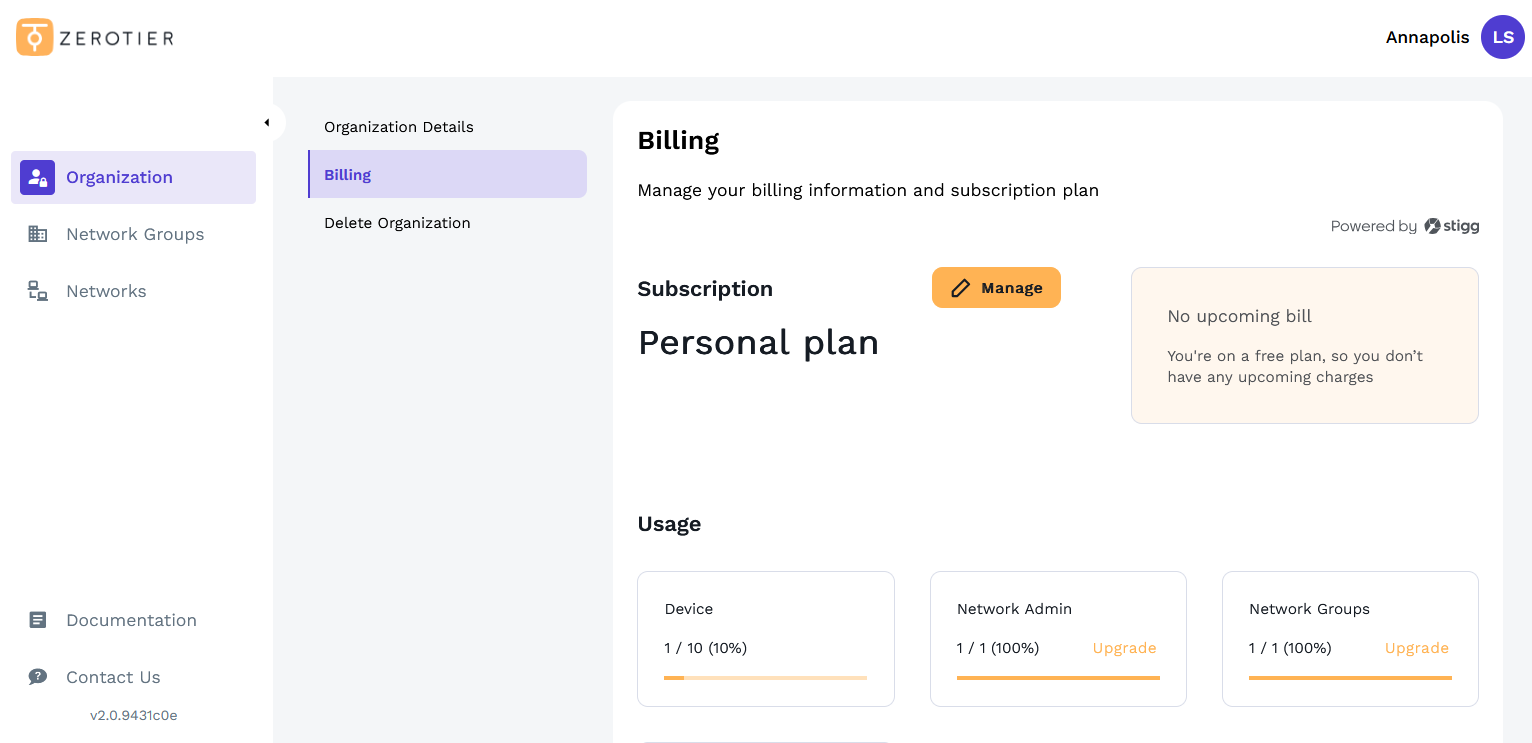Click the Network Groups building icon
This screenshot has height=743, width=1532.
(37, 234)
